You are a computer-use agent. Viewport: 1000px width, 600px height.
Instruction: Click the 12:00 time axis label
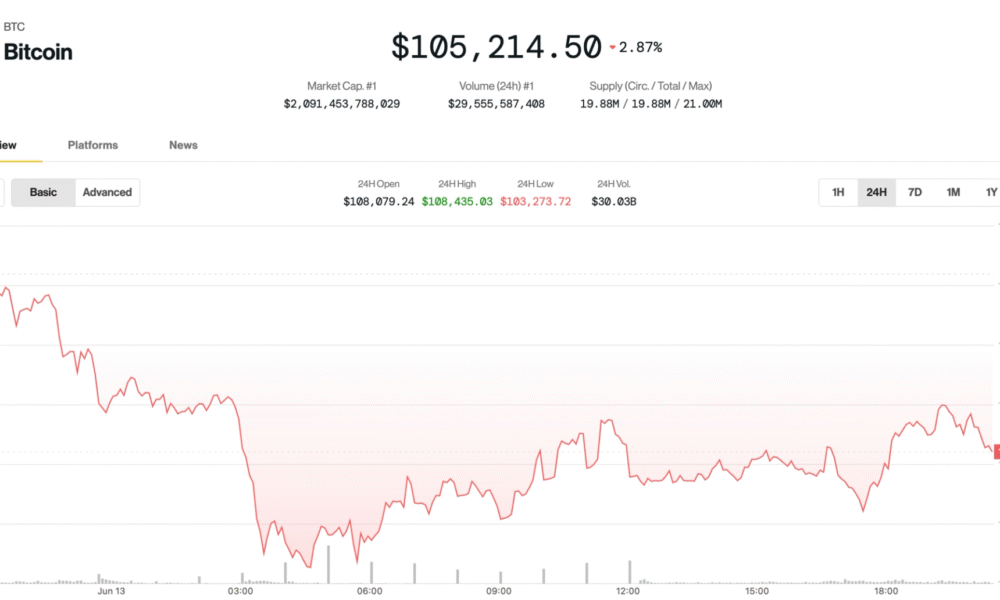coord(628,591)
